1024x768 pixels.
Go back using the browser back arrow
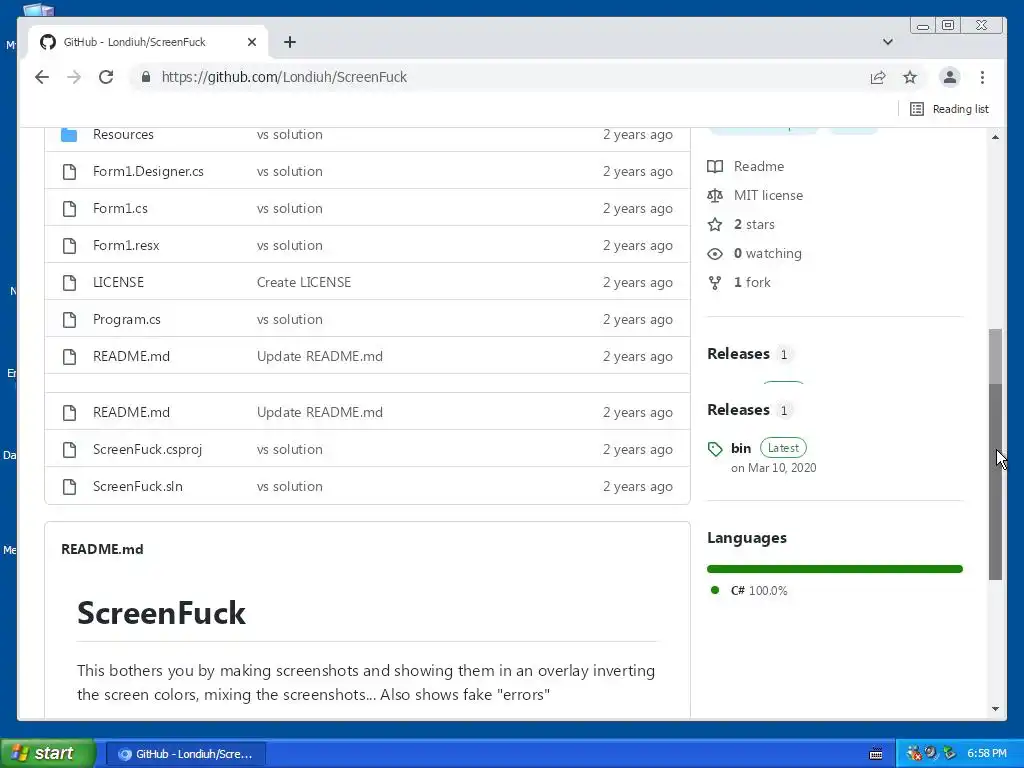tap(42, 77)
